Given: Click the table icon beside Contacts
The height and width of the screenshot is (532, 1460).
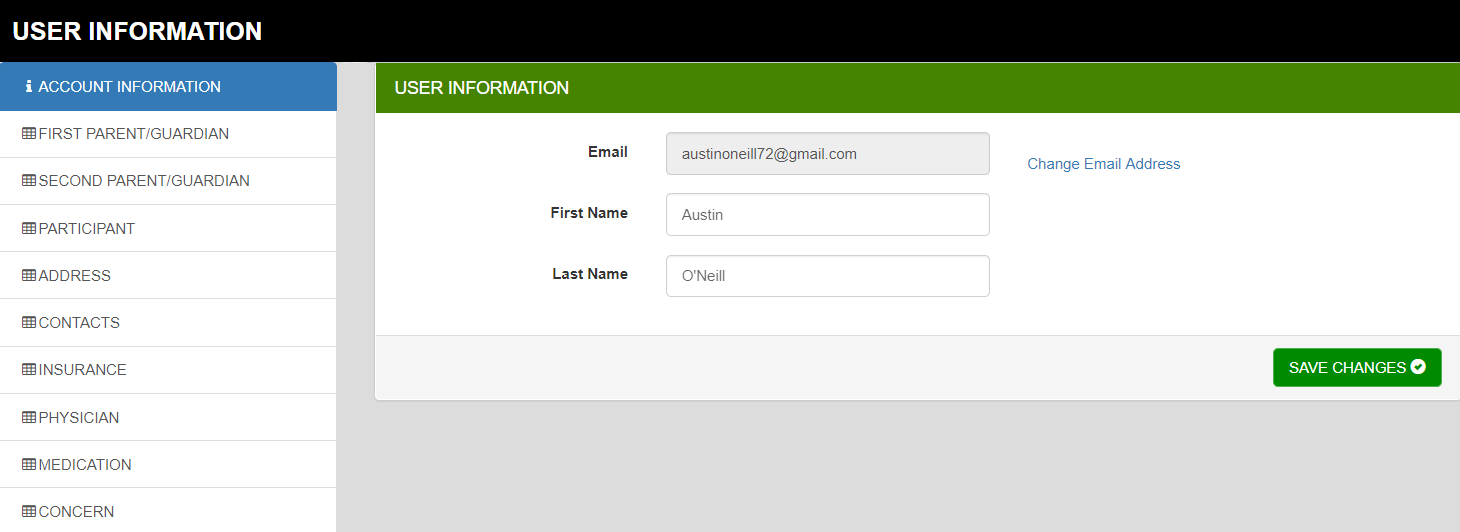Looking at the screenshot, I should 29,323.
